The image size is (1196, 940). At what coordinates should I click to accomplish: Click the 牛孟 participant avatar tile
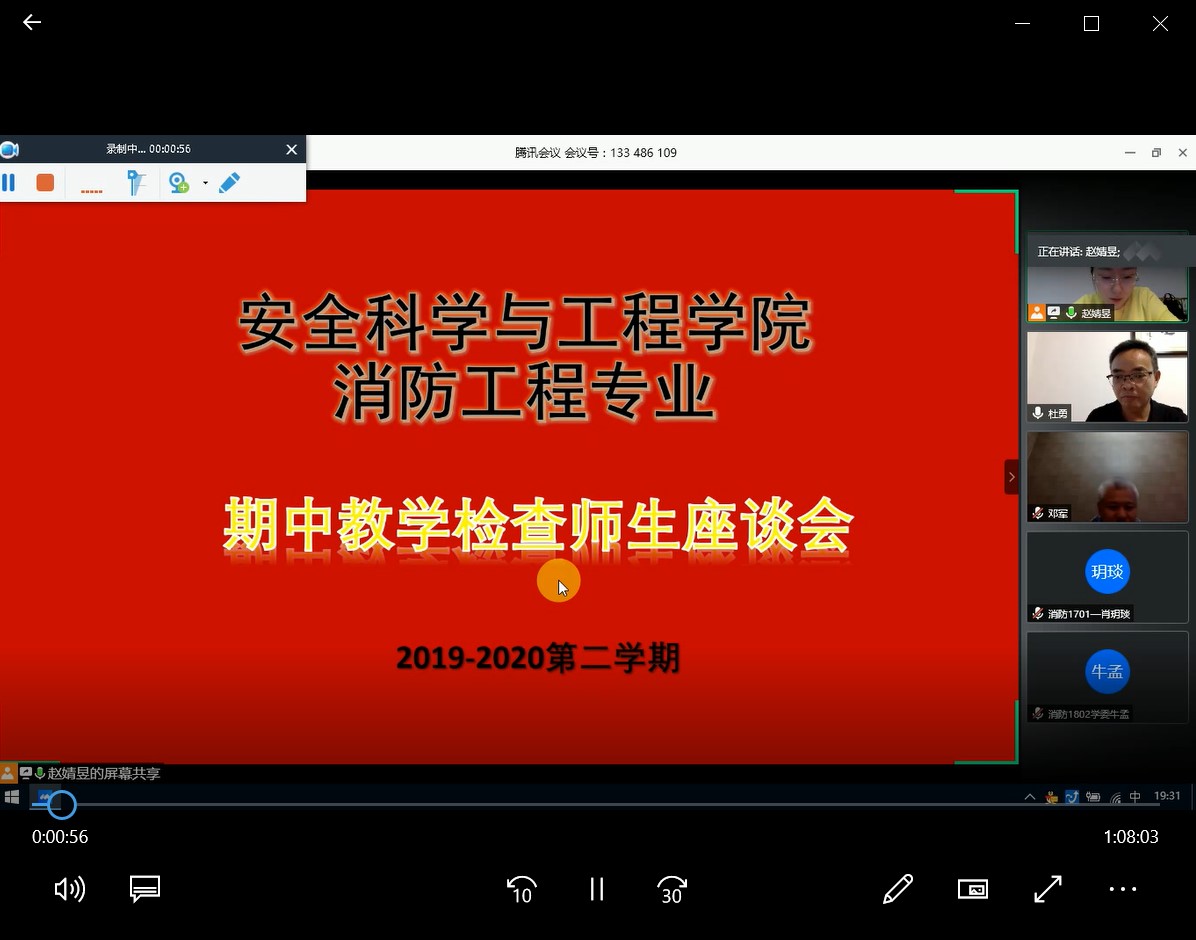[1107, 673]
